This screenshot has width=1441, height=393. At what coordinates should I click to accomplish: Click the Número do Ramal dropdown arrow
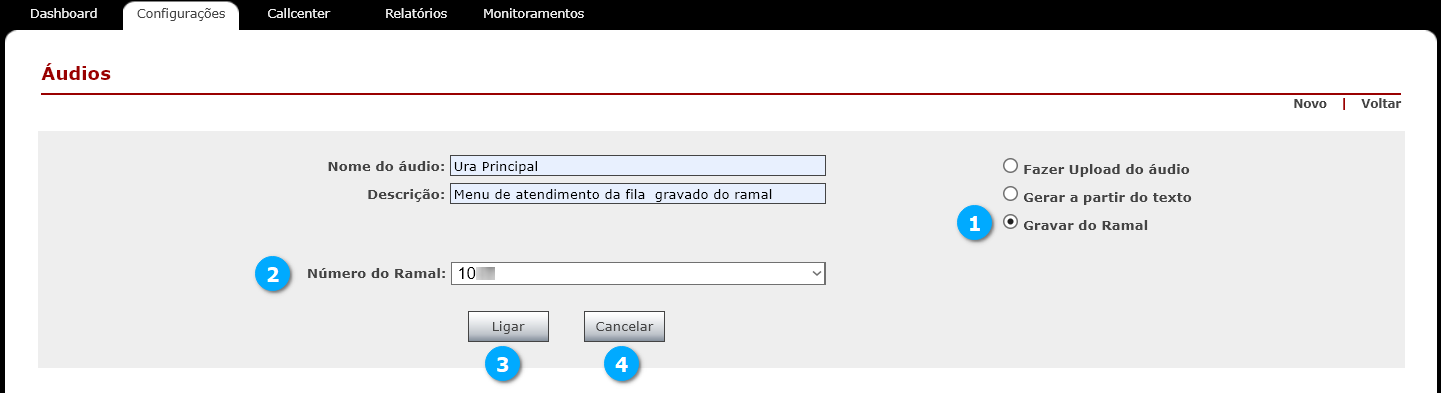[817, 273]
